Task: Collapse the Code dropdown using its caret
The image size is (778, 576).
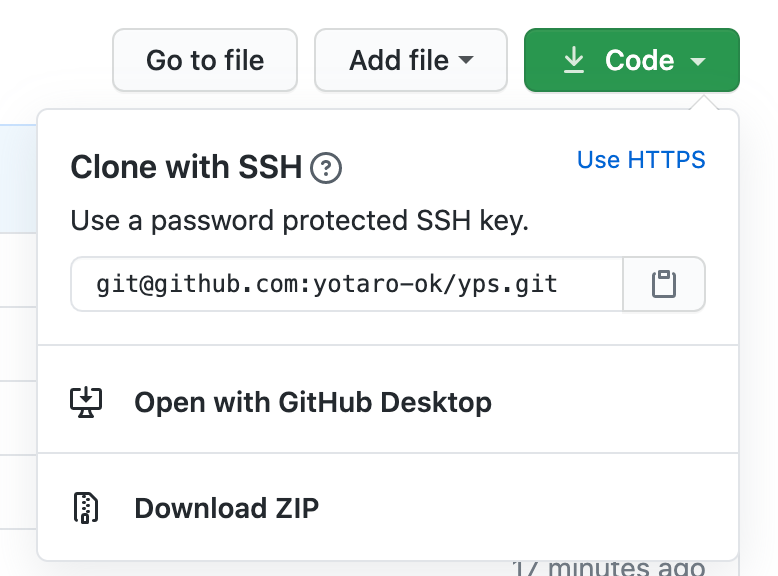Action: click(698, 61)
